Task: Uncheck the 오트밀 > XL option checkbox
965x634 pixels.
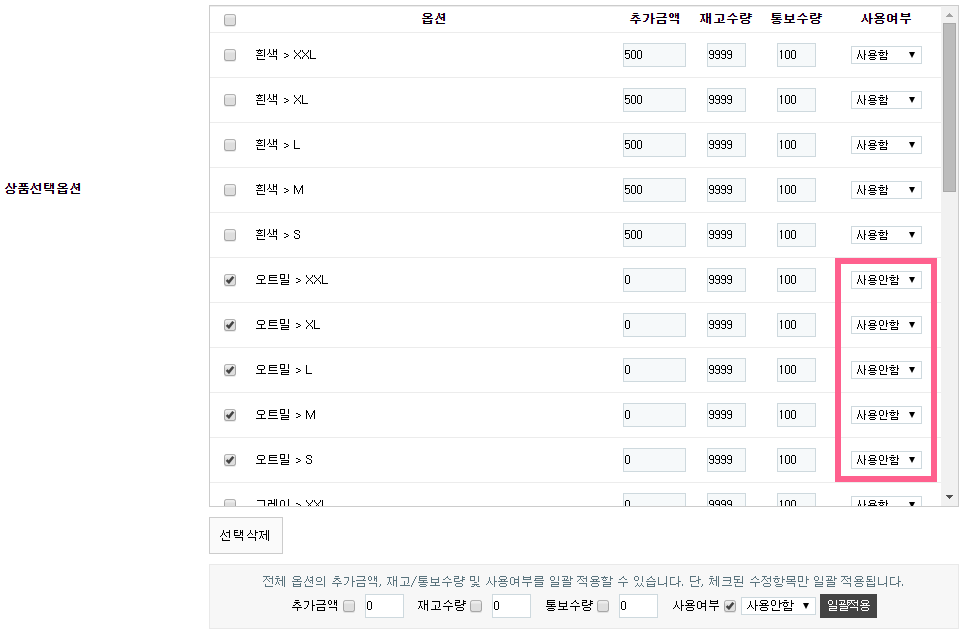Action: [x=230, y=325]
